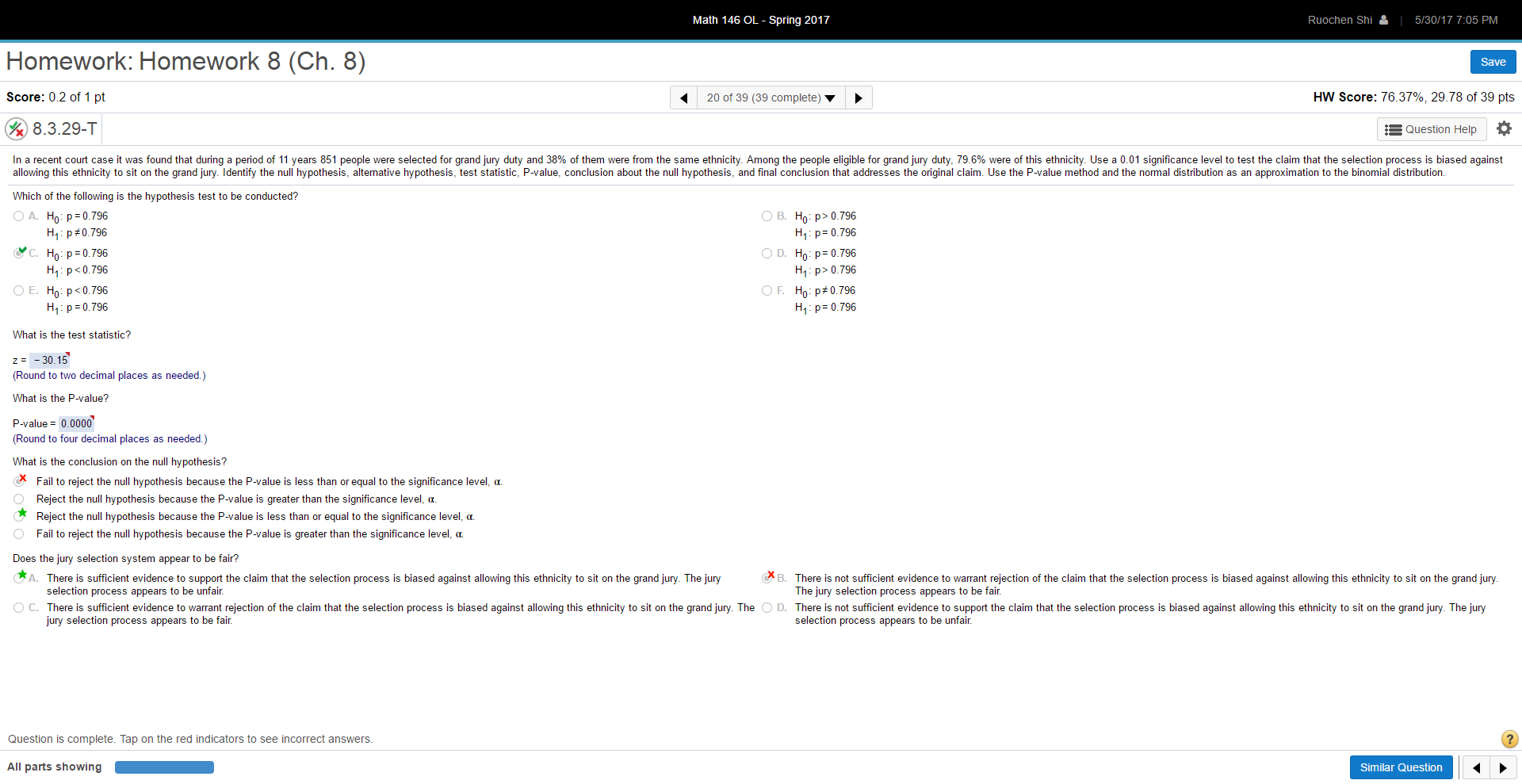Click the Similar Question button
The width and height of the screenshot is (1522, 784).
(1401, 767)
